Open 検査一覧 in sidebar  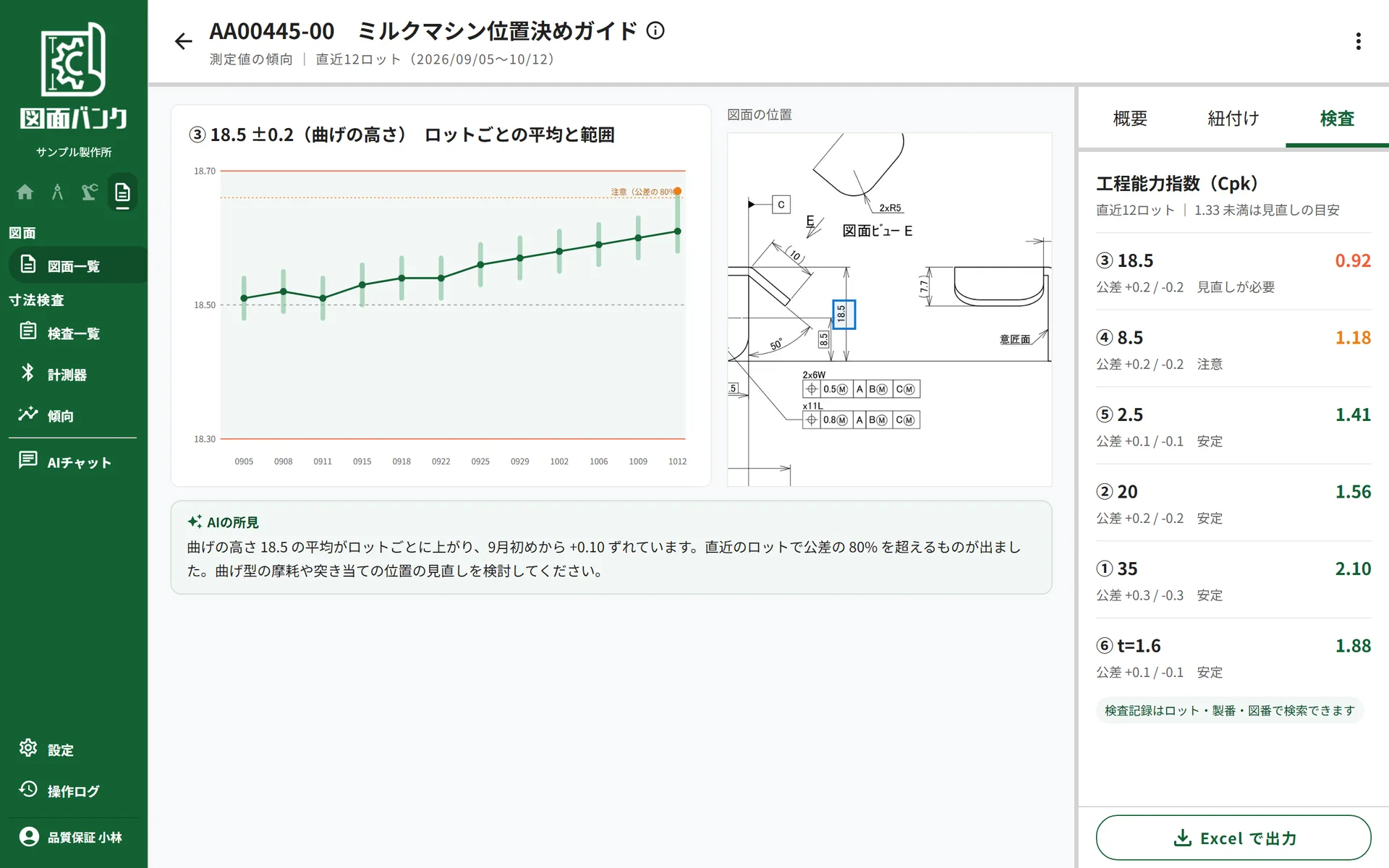click(x=72, y=333)
